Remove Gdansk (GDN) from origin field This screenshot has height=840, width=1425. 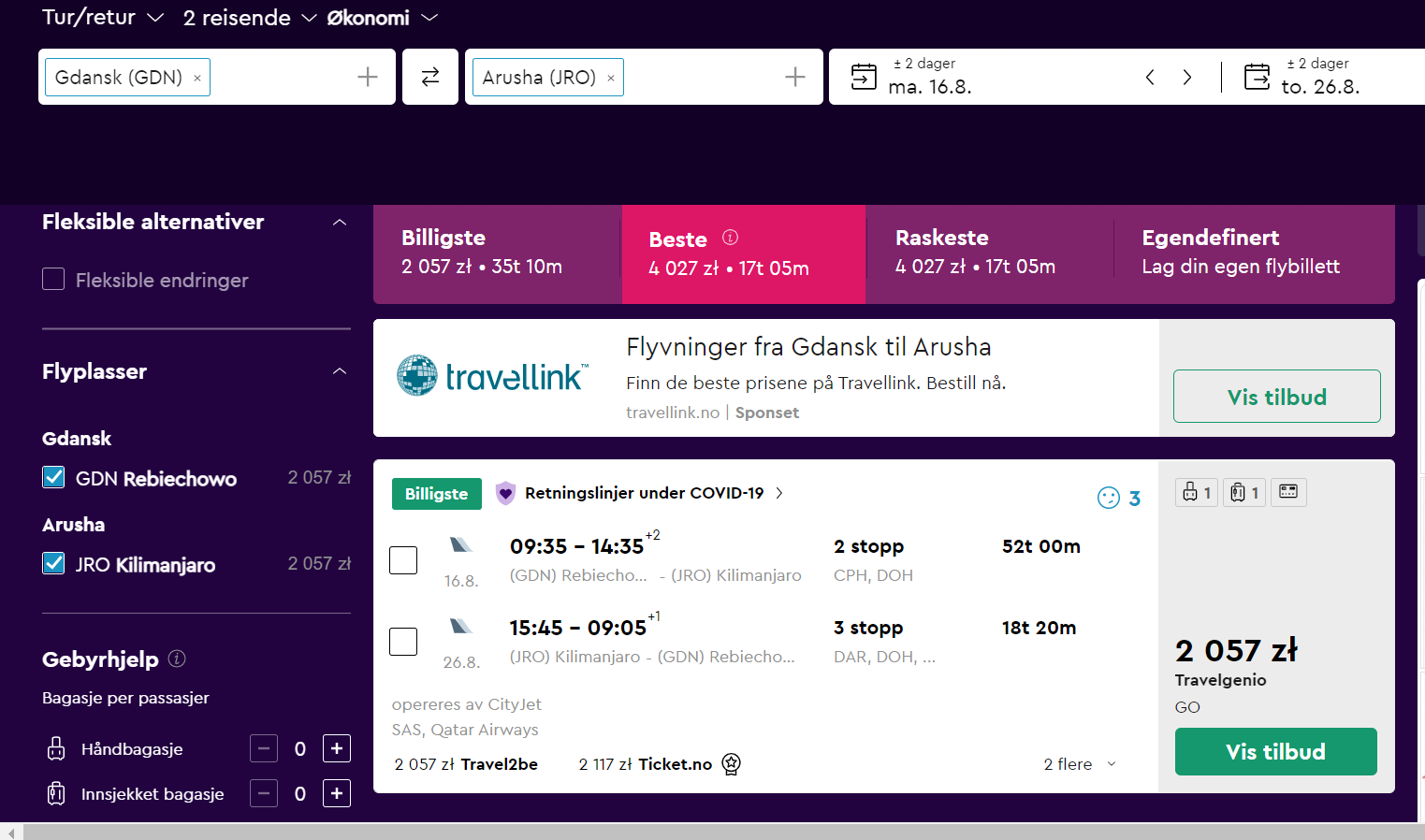[x=197, y=78]
